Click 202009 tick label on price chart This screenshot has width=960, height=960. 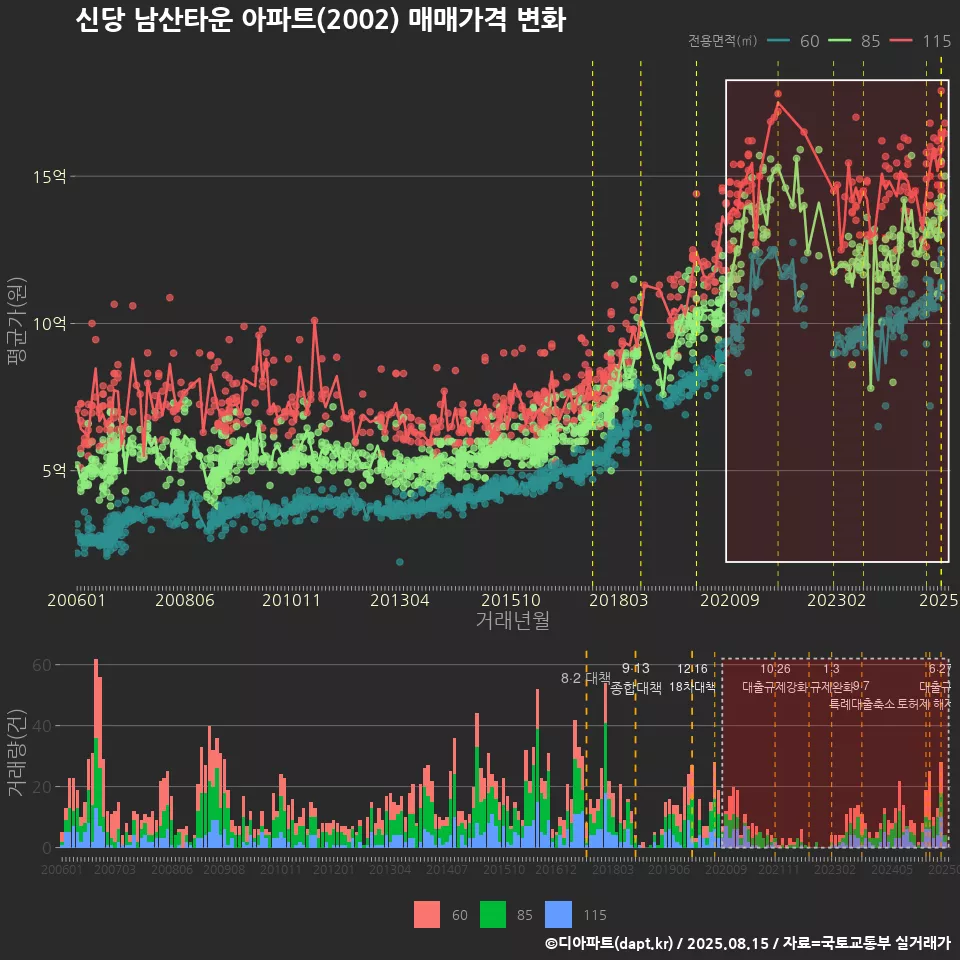729,600
